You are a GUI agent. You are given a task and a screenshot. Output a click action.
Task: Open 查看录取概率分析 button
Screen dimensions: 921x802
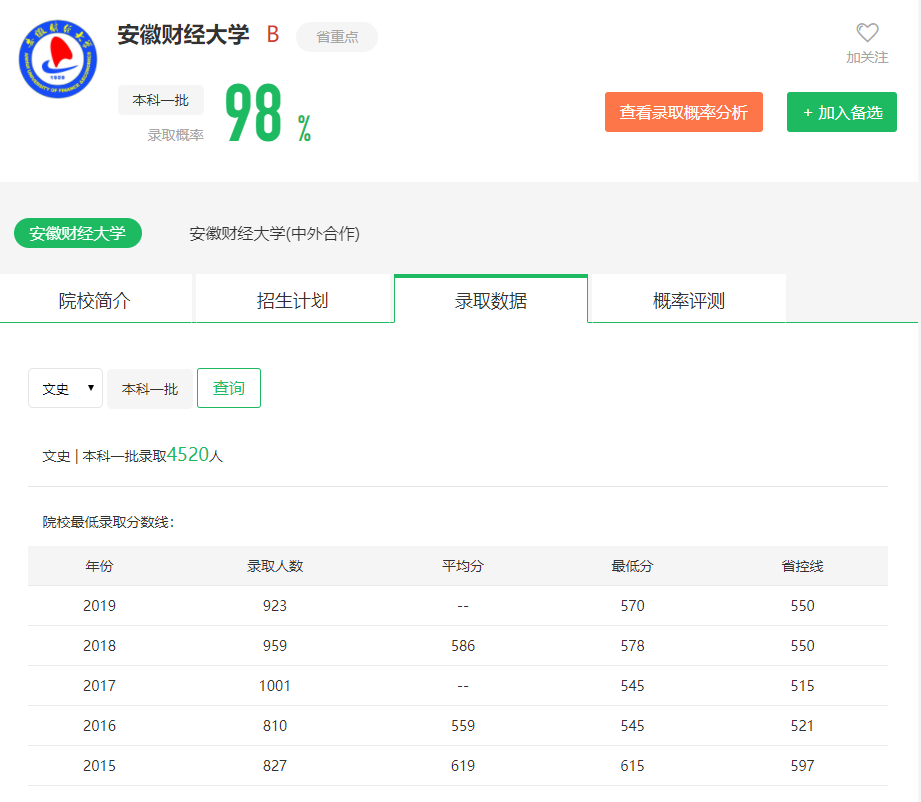[684, 112]
